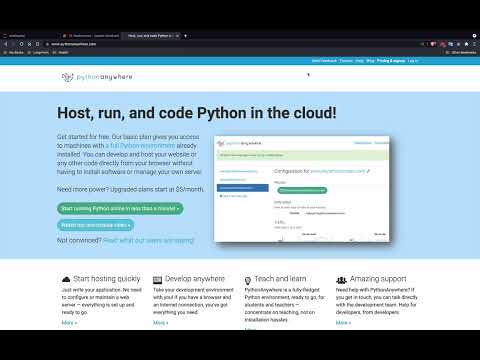
Task: Click the PythonAnywhere logo
Action: (97, 77)
